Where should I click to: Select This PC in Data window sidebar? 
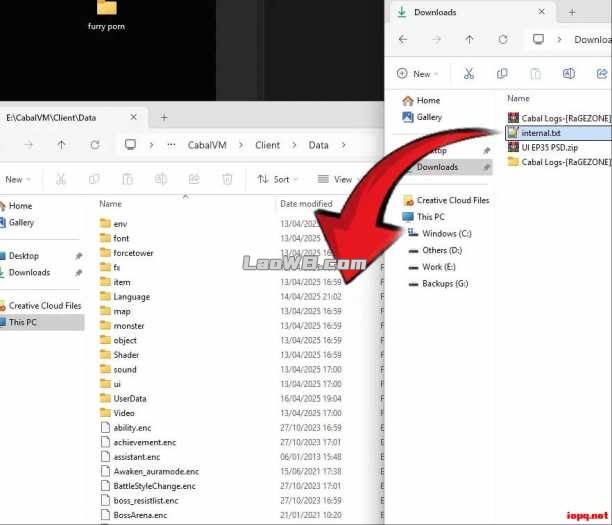[x=41, y=322]
